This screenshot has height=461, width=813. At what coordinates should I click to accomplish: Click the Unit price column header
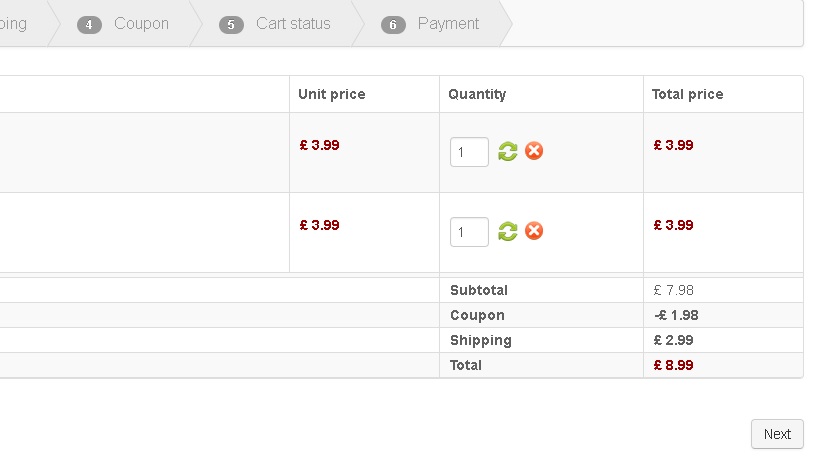(x=332, y=94)
